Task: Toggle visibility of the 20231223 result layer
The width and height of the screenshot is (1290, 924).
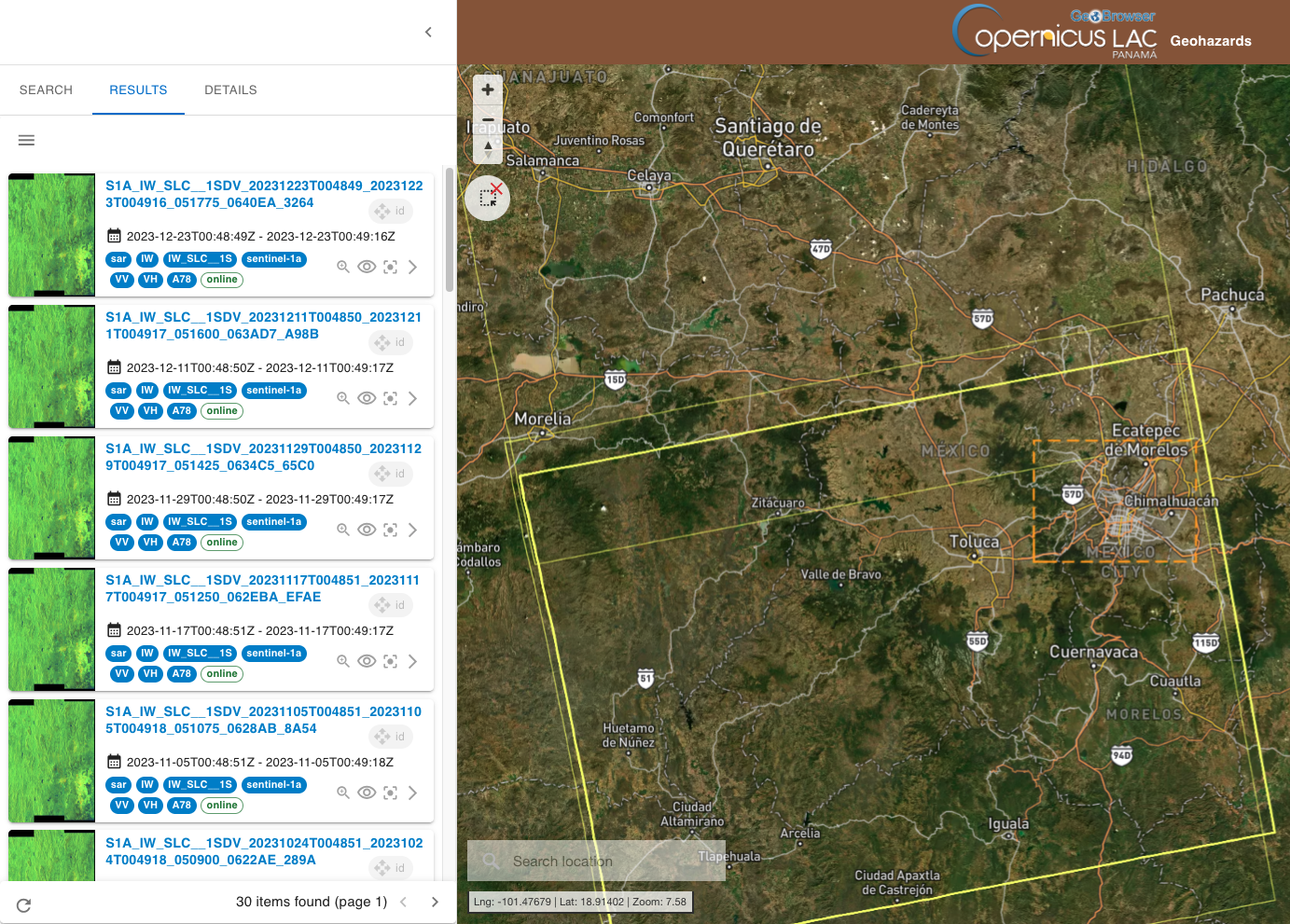Action: pos(367,267)
